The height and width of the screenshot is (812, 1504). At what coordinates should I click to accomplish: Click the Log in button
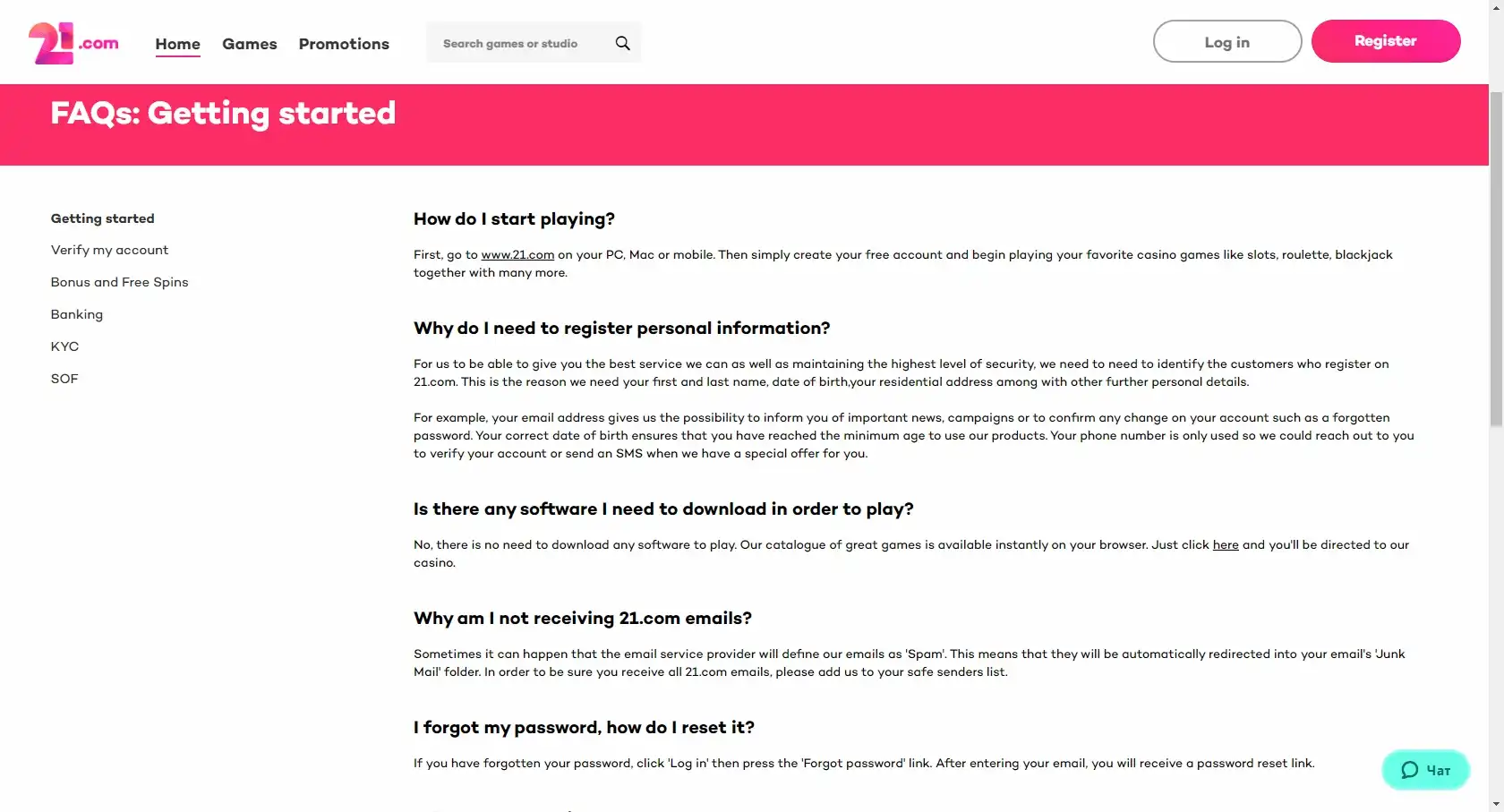tap(1226, 42)
